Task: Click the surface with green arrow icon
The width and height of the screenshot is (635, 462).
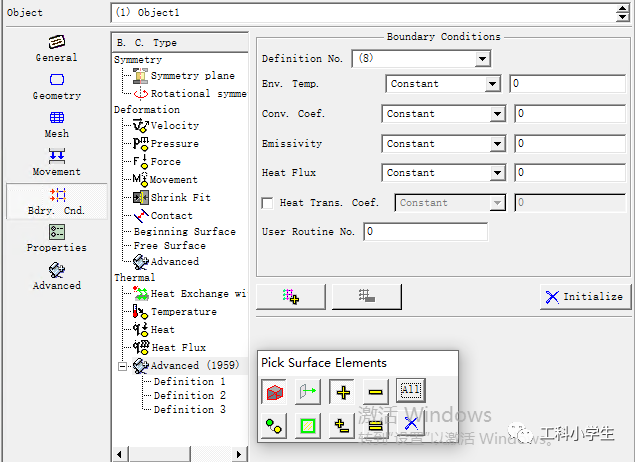Action: point(308,392)
